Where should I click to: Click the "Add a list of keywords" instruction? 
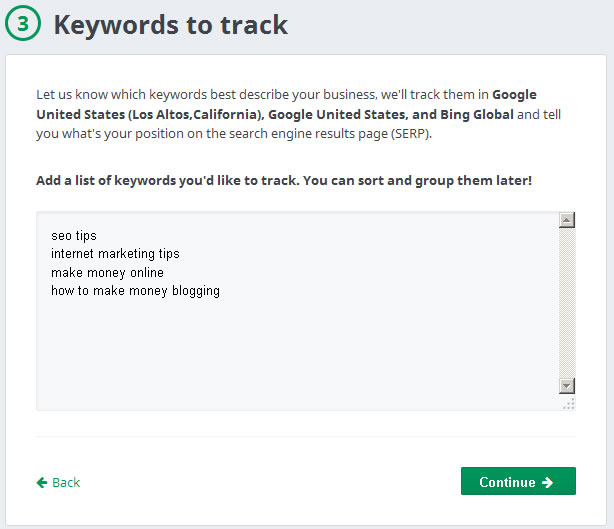tap(284, 181)
